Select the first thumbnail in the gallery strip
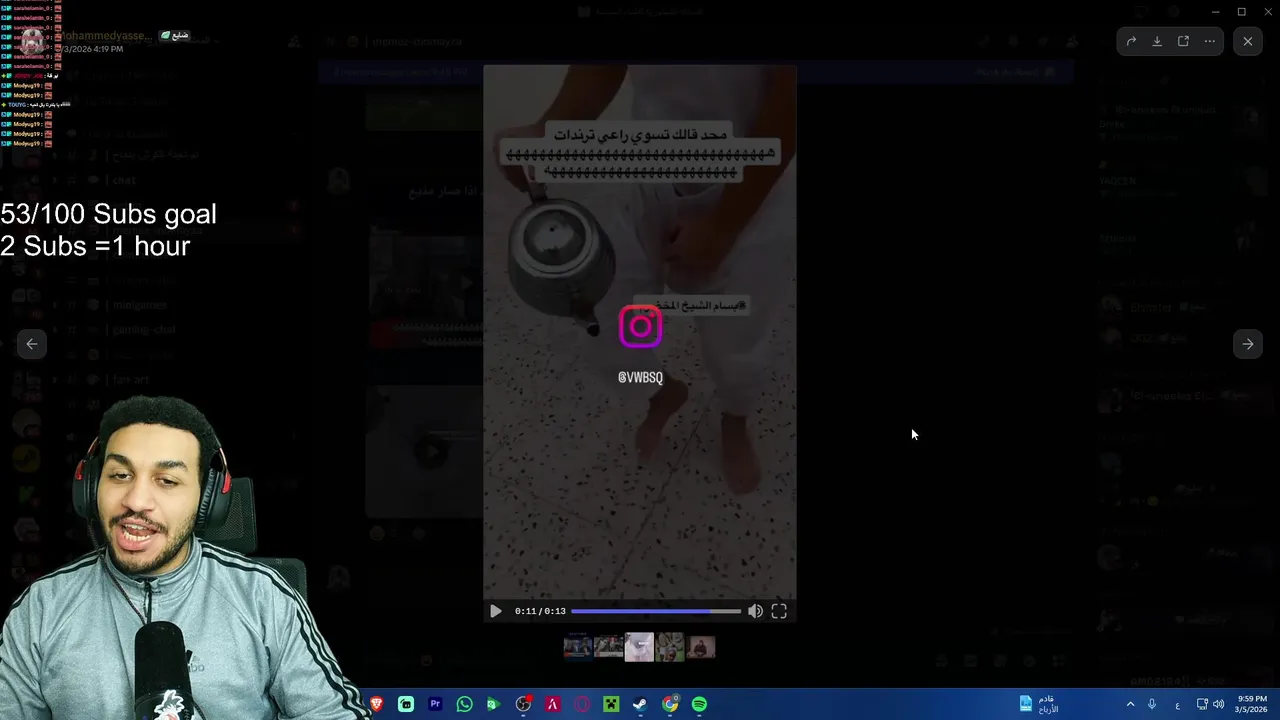This screenshot has height=720, width=1280. [578, 647]
